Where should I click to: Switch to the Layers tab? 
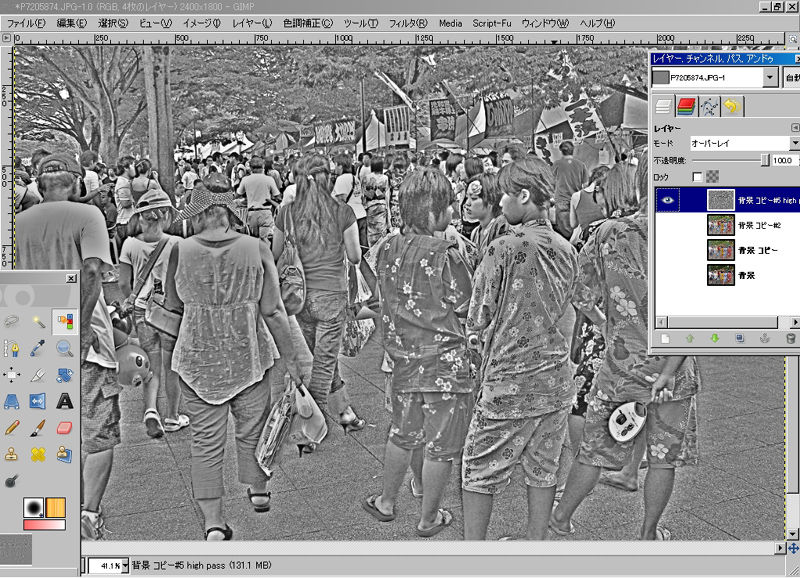pyautogui.click(x=663, y=107)
